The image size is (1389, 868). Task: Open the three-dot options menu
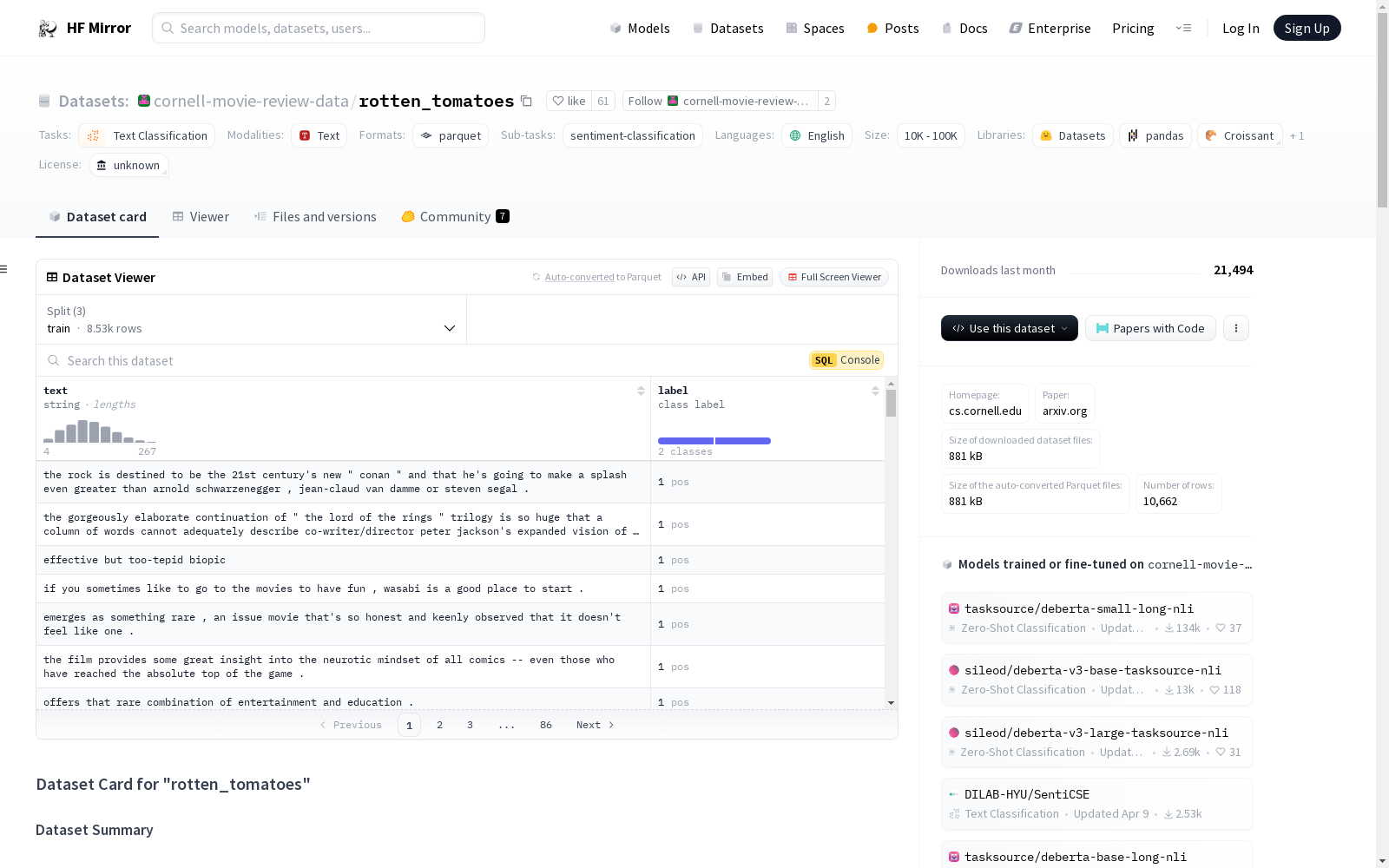[1236, 328]
